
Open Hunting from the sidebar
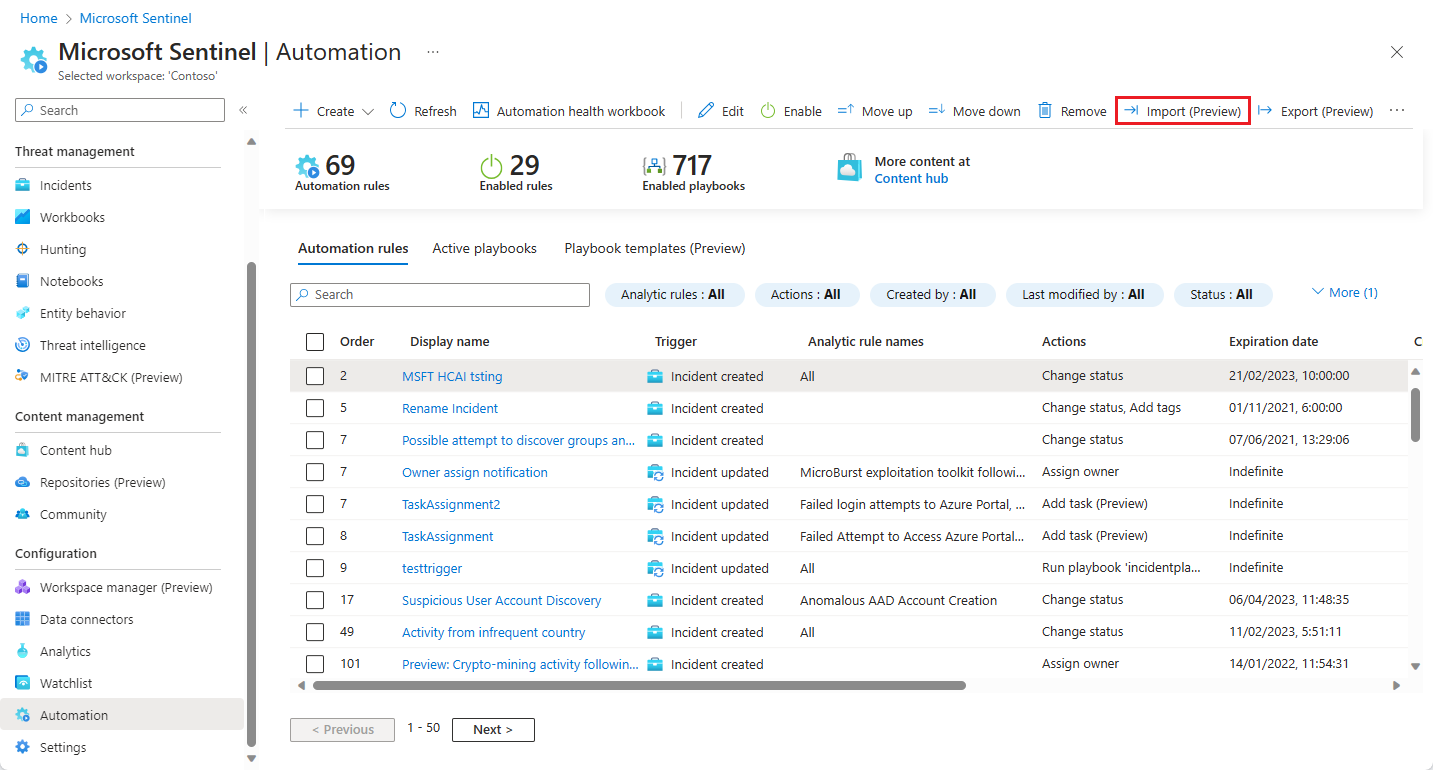pyautogui.click(x=63, y=249)
